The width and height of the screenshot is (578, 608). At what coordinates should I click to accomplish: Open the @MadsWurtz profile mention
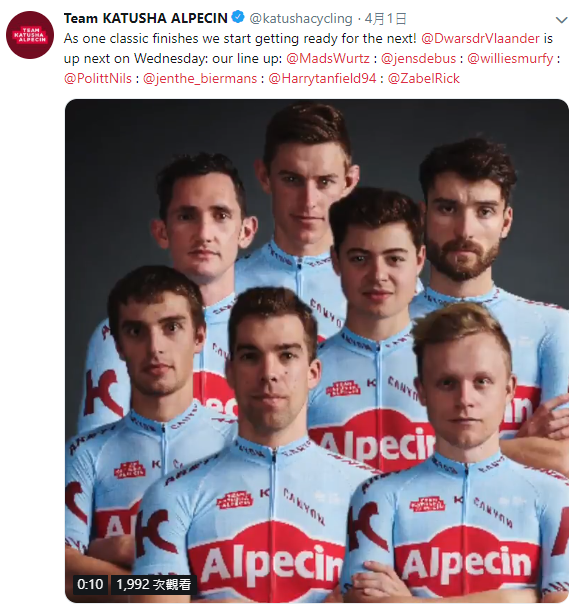tap(328, 59)
